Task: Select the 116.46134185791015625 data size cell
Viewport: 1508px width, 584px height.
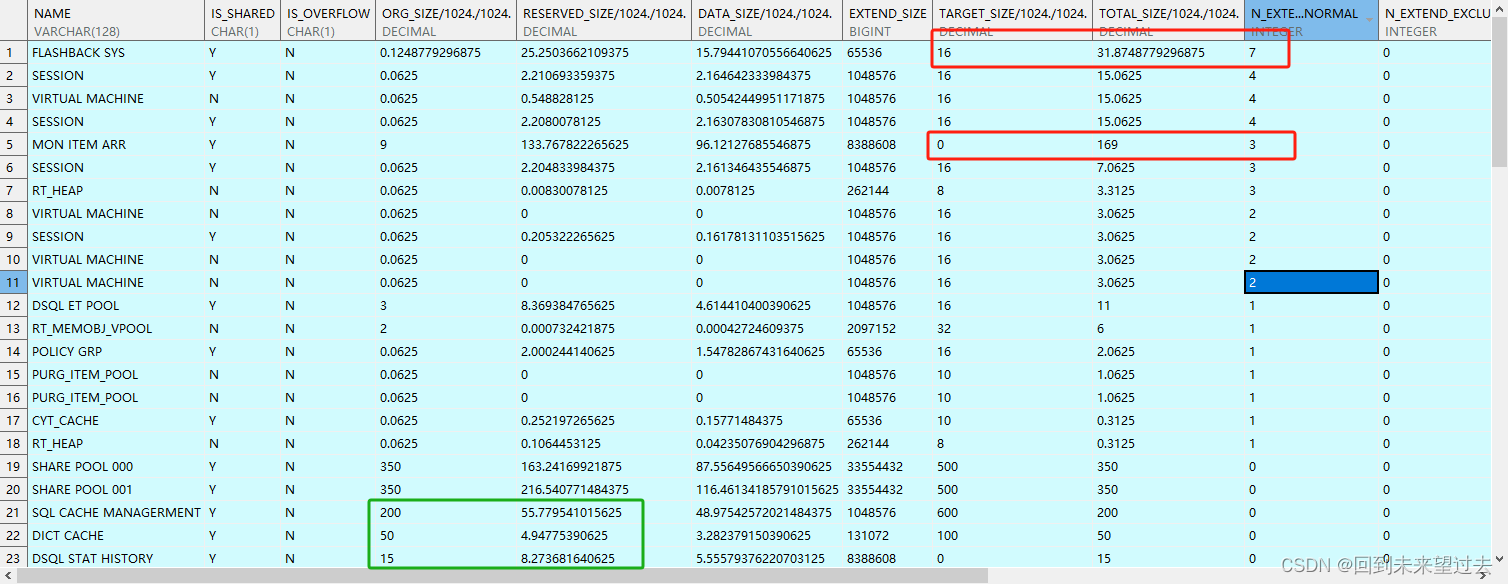Action: coord(767,489)
